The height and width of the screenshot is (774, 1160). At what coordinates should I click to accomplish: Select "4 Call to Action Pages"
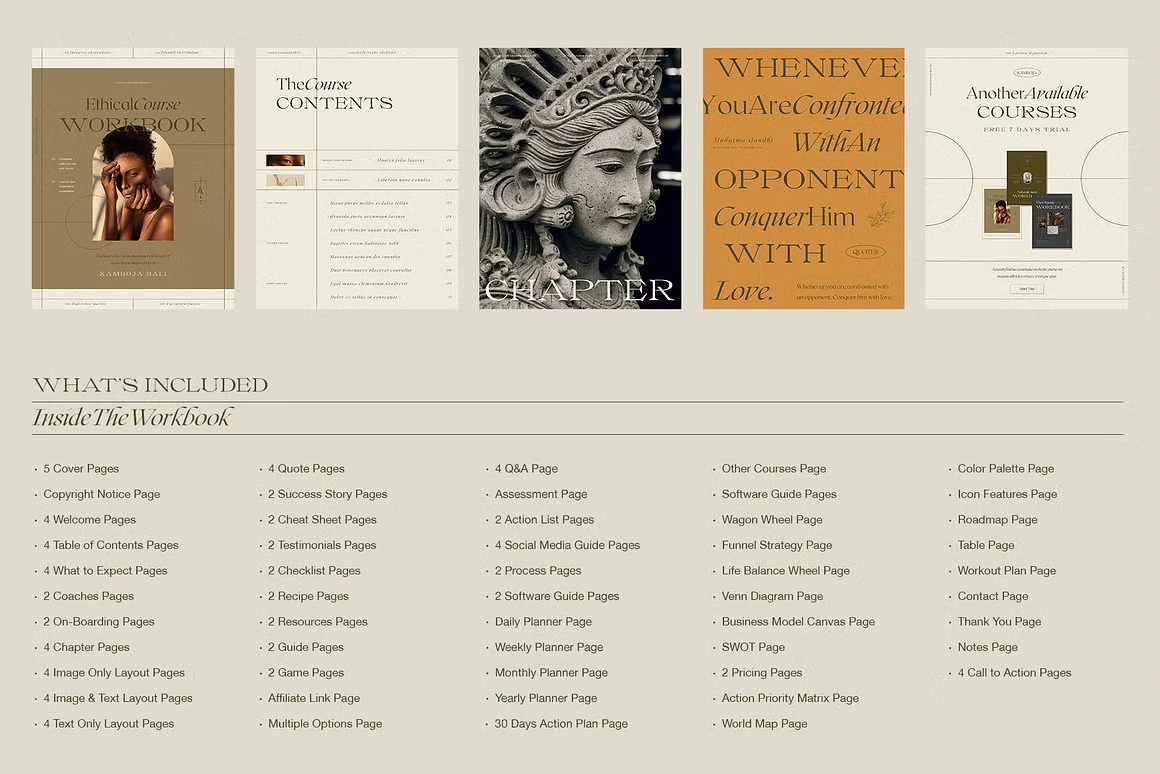(1014, 673)
